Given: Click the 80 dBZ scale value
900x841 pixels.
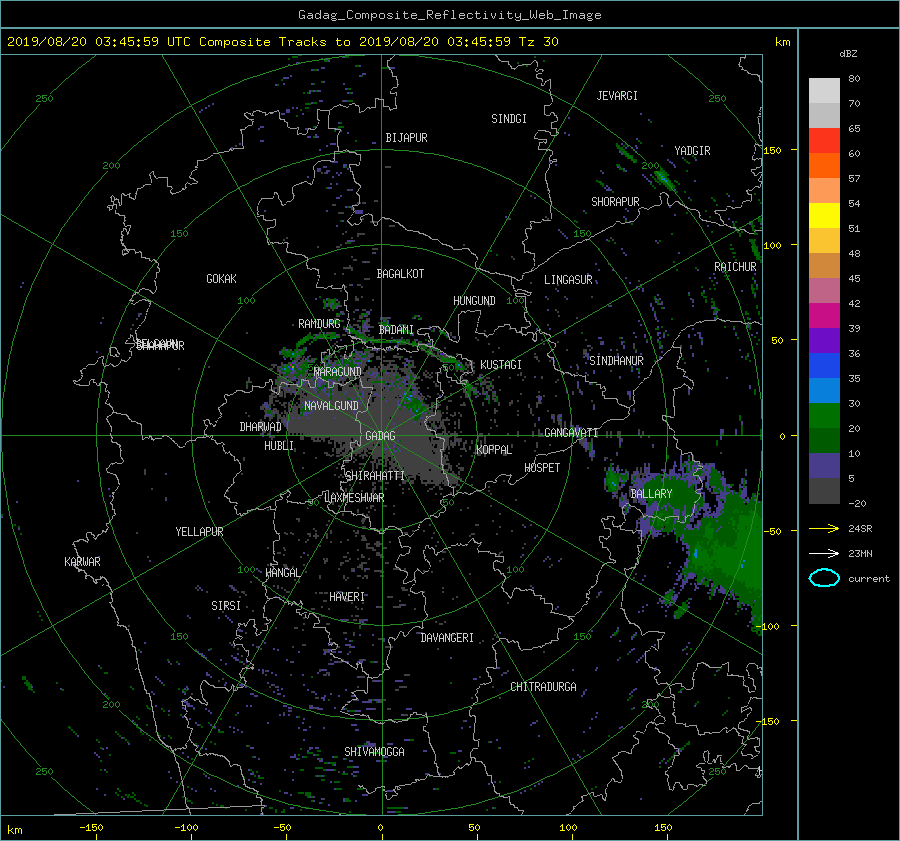Looking at the screenshot, I should (x=854, y=78).
